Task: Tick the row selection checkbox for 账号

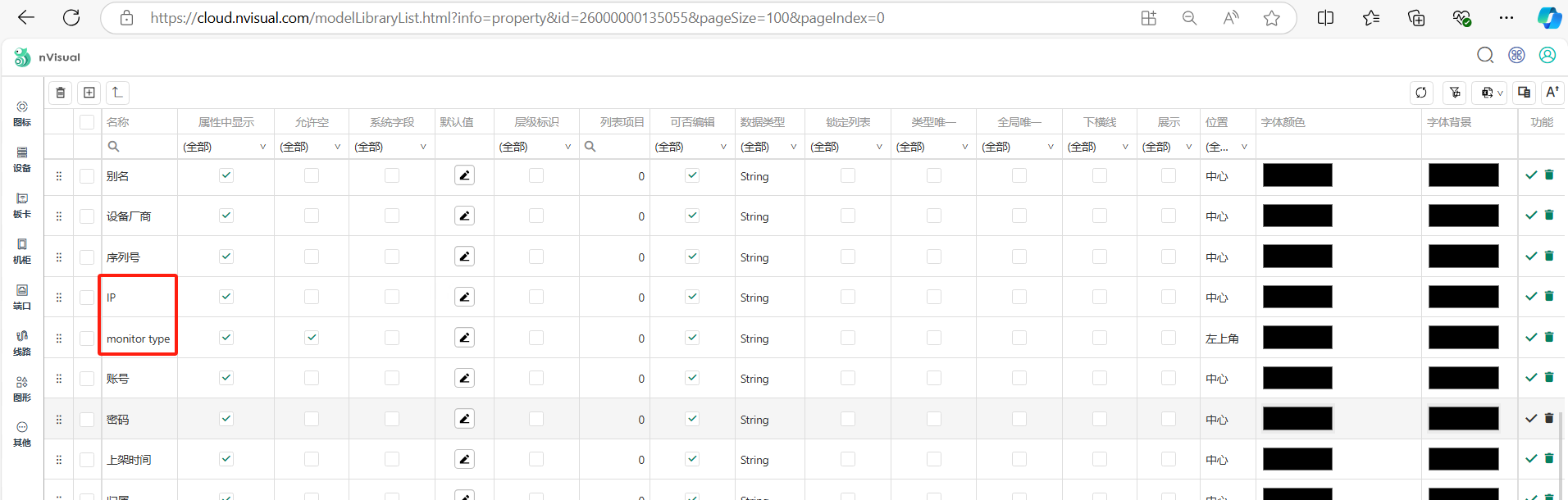Action: [x=87, y=379]
